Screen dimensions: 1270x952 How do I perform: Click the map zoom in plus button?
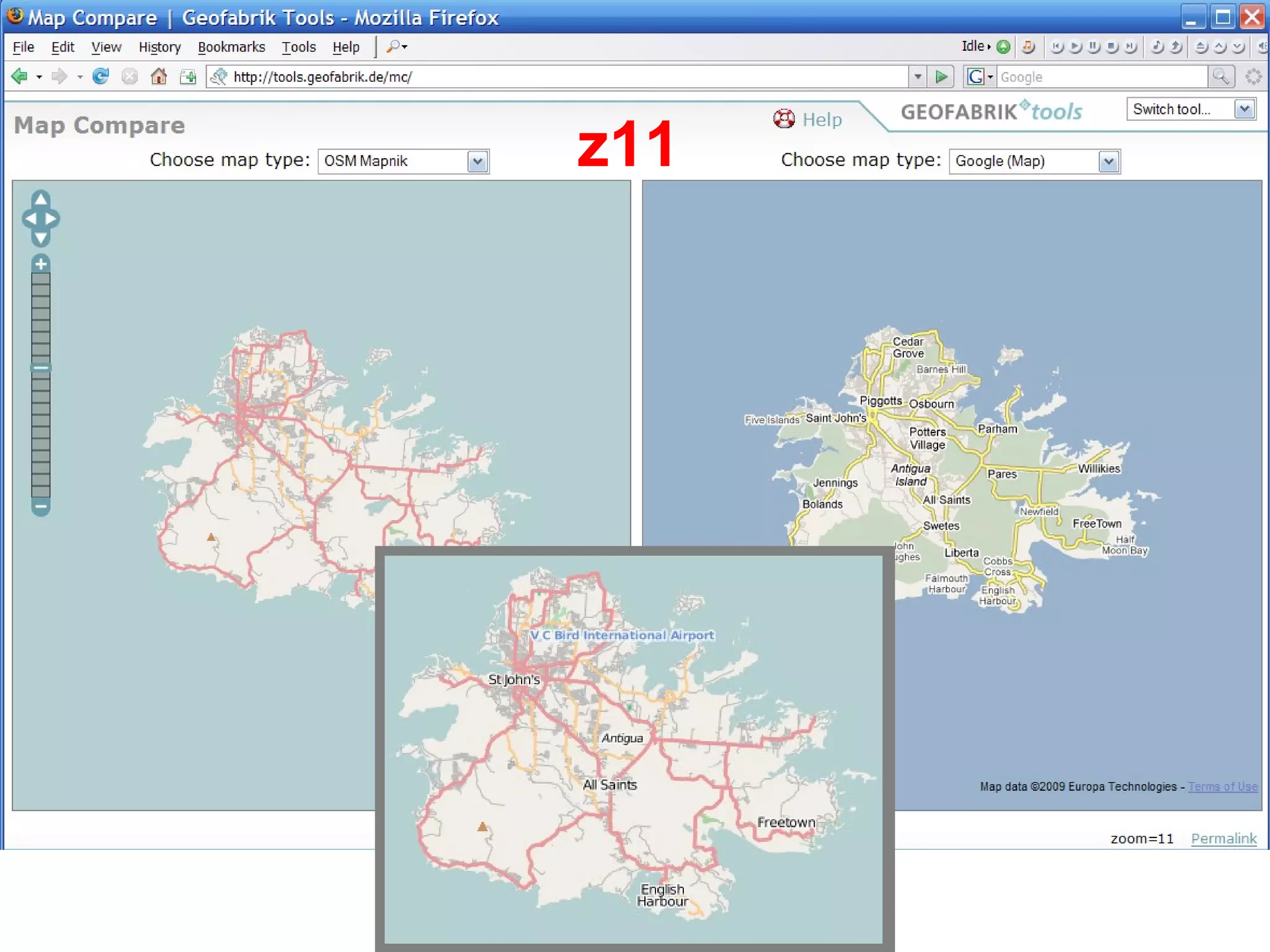41,264
